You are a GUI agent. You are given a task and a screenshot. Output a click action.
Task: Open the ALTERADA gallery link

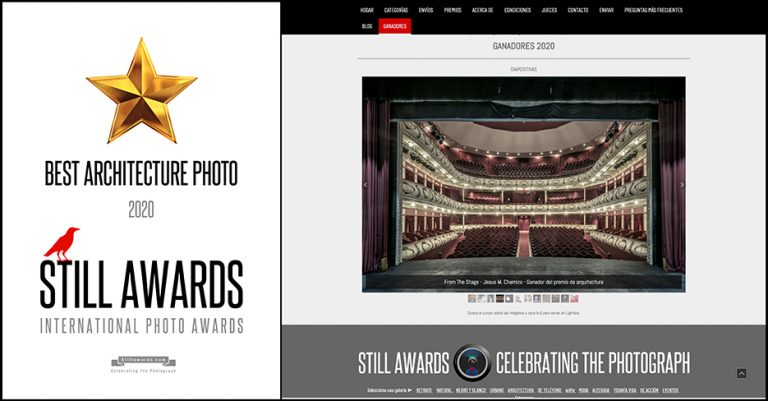click(601, 390)
